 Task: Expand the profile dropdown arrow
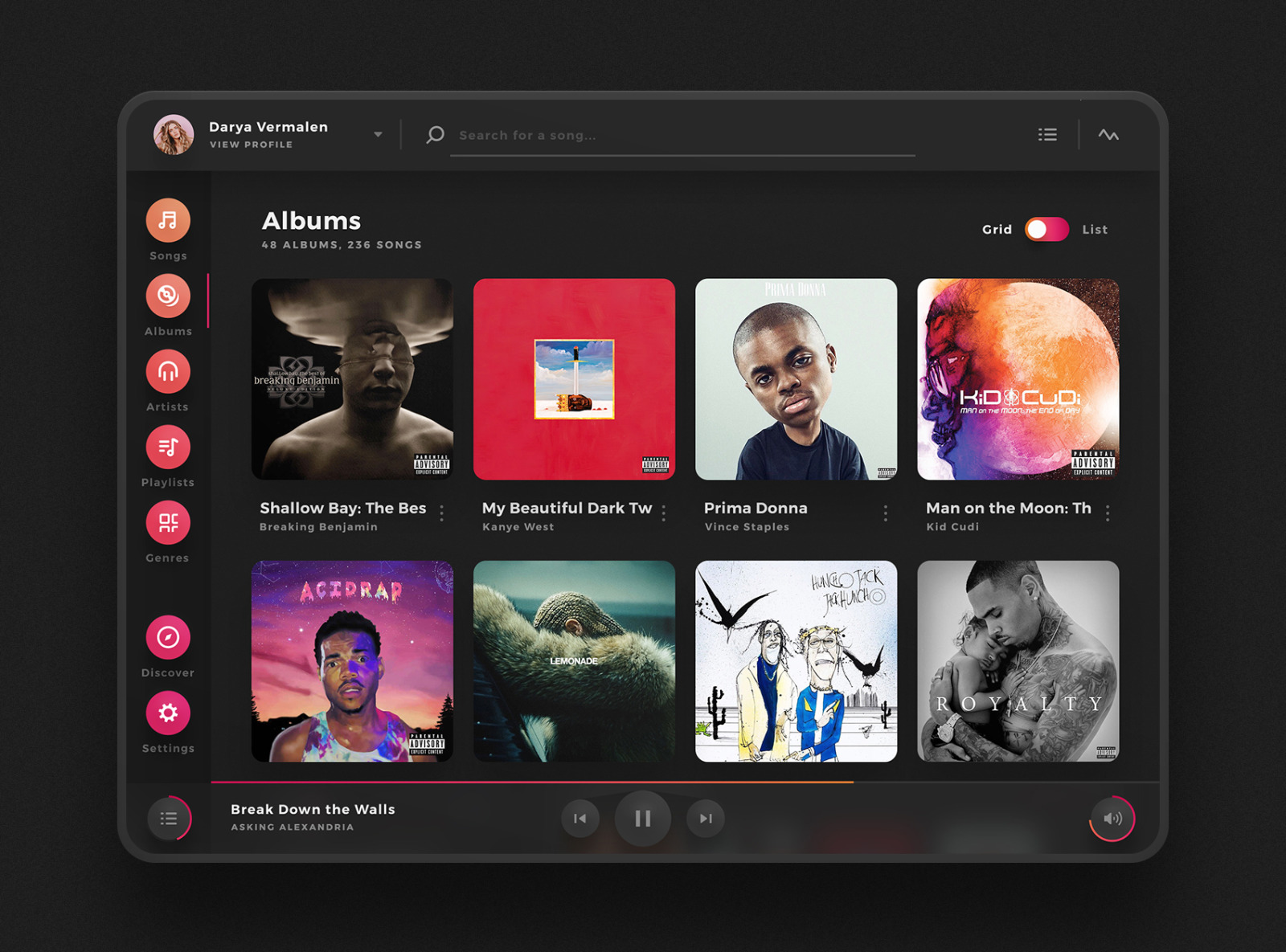tap(378, 134)
